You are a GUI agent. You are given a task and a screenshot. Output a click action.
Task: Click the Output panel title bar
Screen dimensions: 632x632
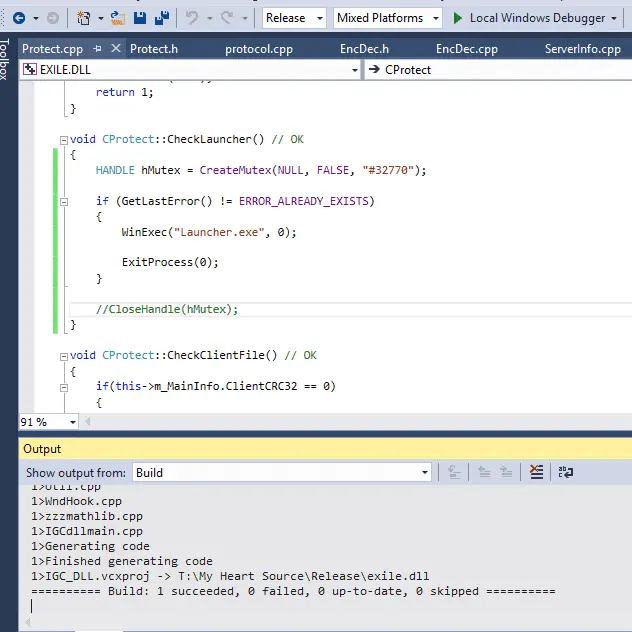click(x=325, y=449)
